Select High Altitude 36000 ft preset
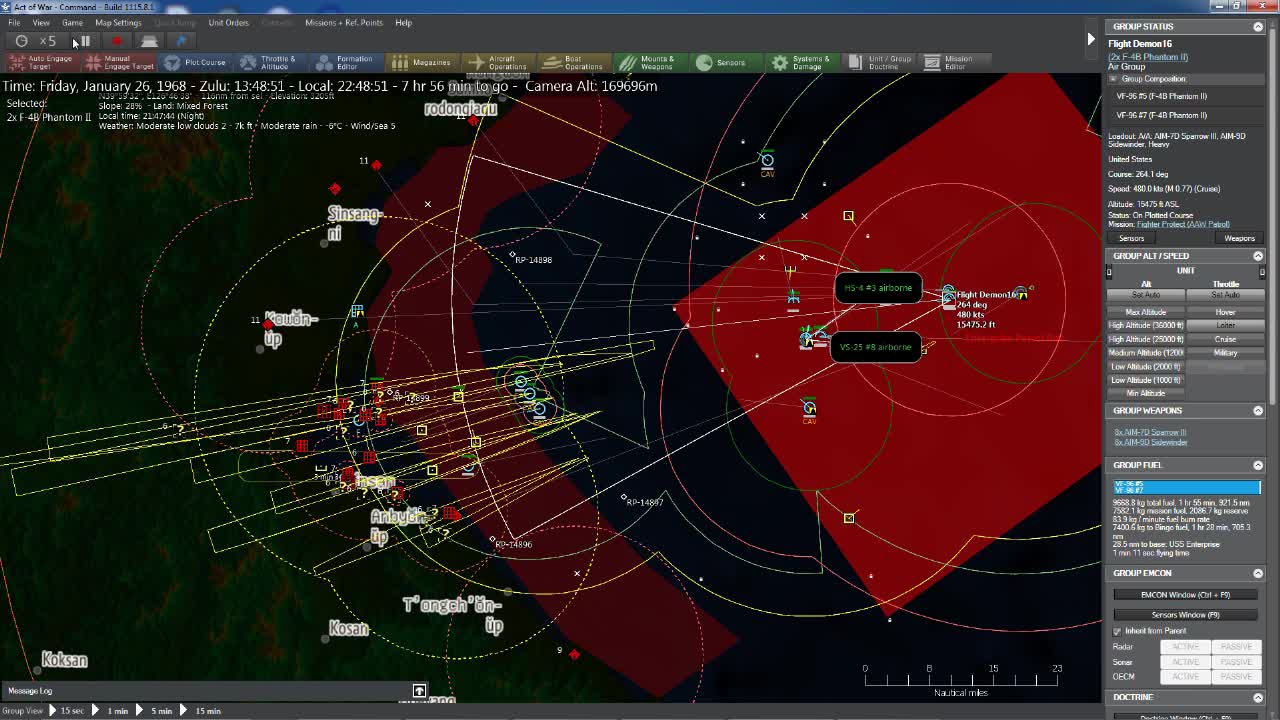The image size is (1280, 720). coord(1146,326)
